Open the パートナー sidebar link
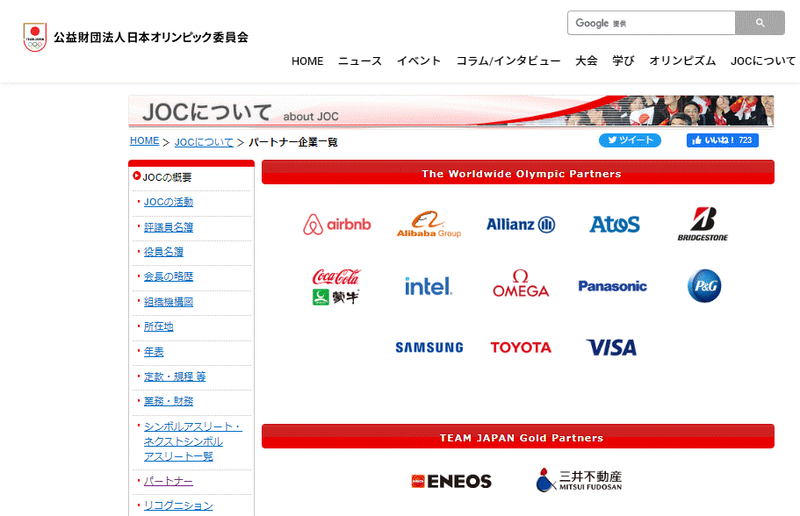This screenshot has height=516, width=800. click(168, 481)
